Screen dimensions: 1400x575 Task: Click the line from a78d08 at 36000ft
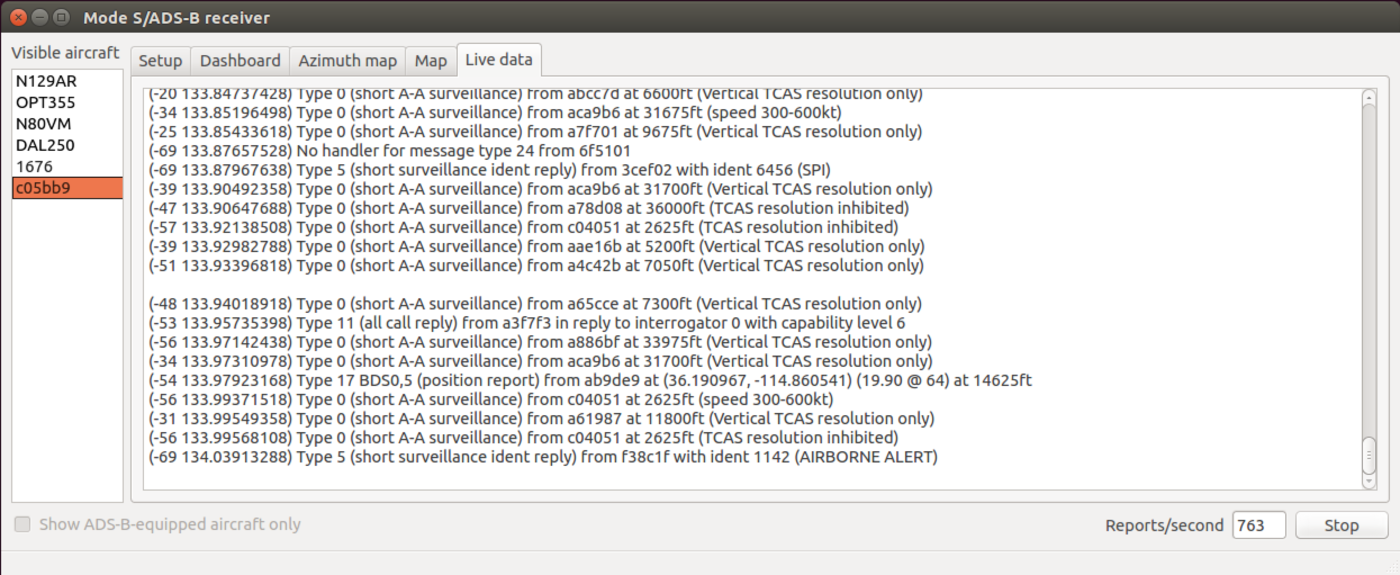click(x=528, y=208)
